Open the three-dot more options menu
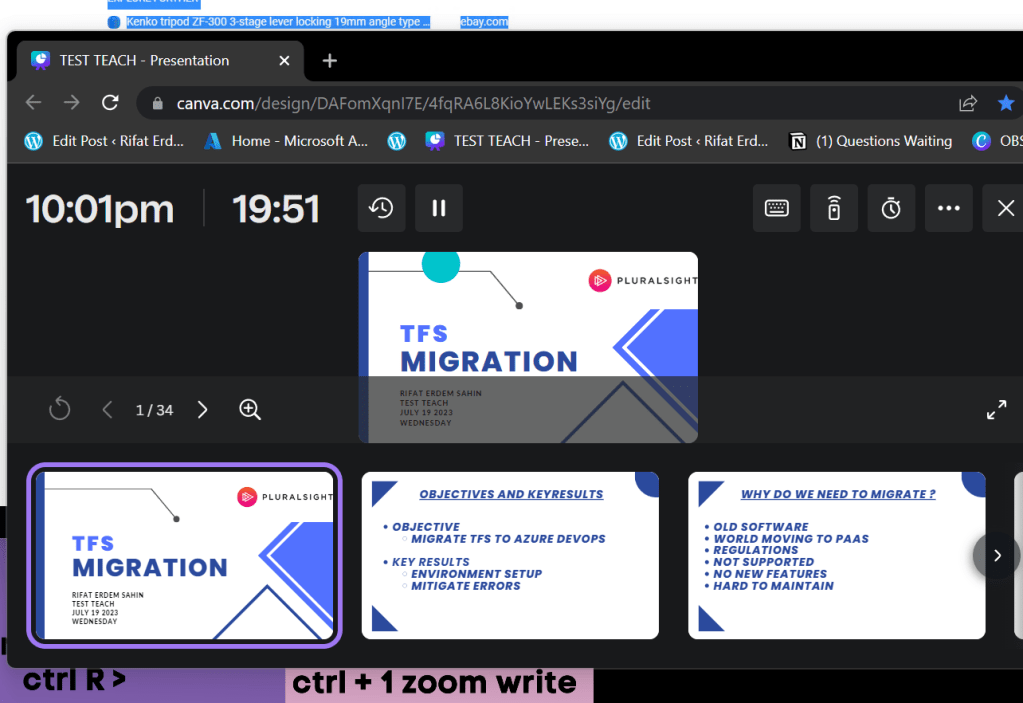The image size is (1023, 703). coord(949,208)
